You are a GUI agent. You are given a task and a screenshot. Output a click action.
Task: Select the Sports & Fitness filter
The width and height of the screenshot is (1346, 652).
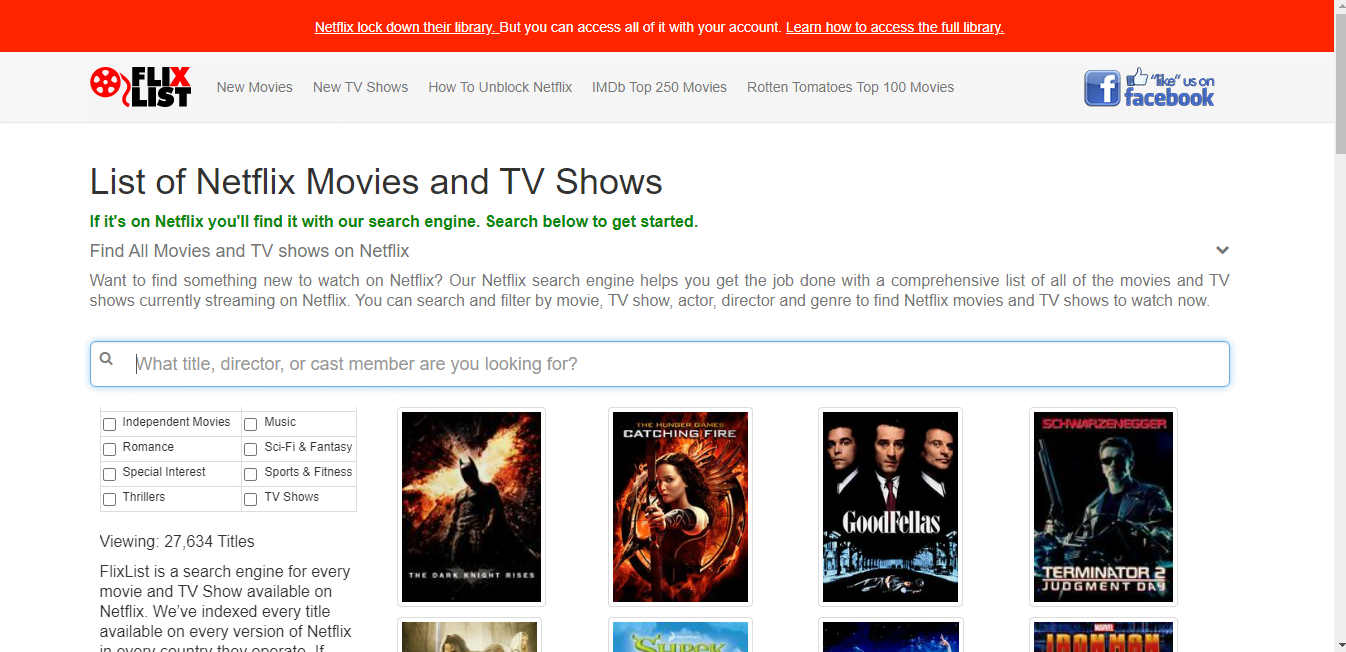point(251,474)
